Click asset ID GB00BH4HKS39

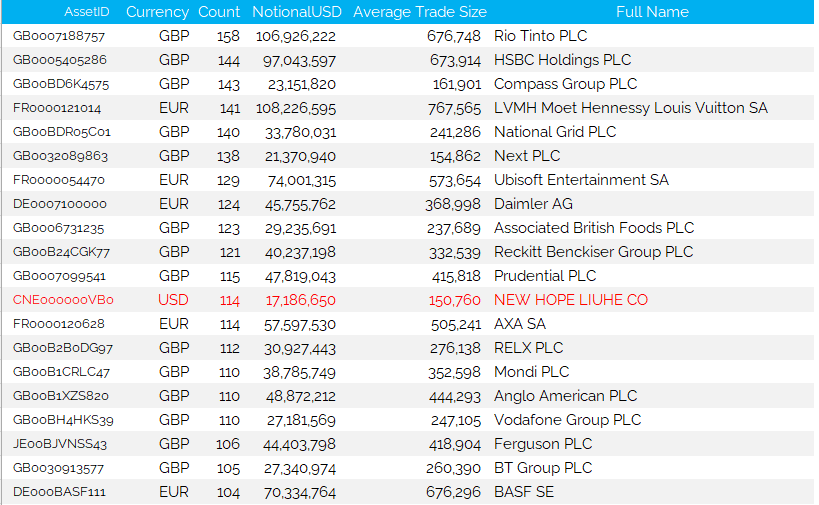pyautogui.click(x=63, y=420)
